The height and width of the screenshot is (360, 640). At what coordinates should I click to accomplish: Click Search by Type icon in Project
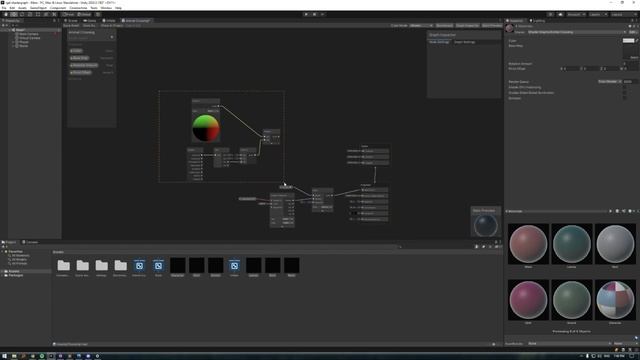477,247
